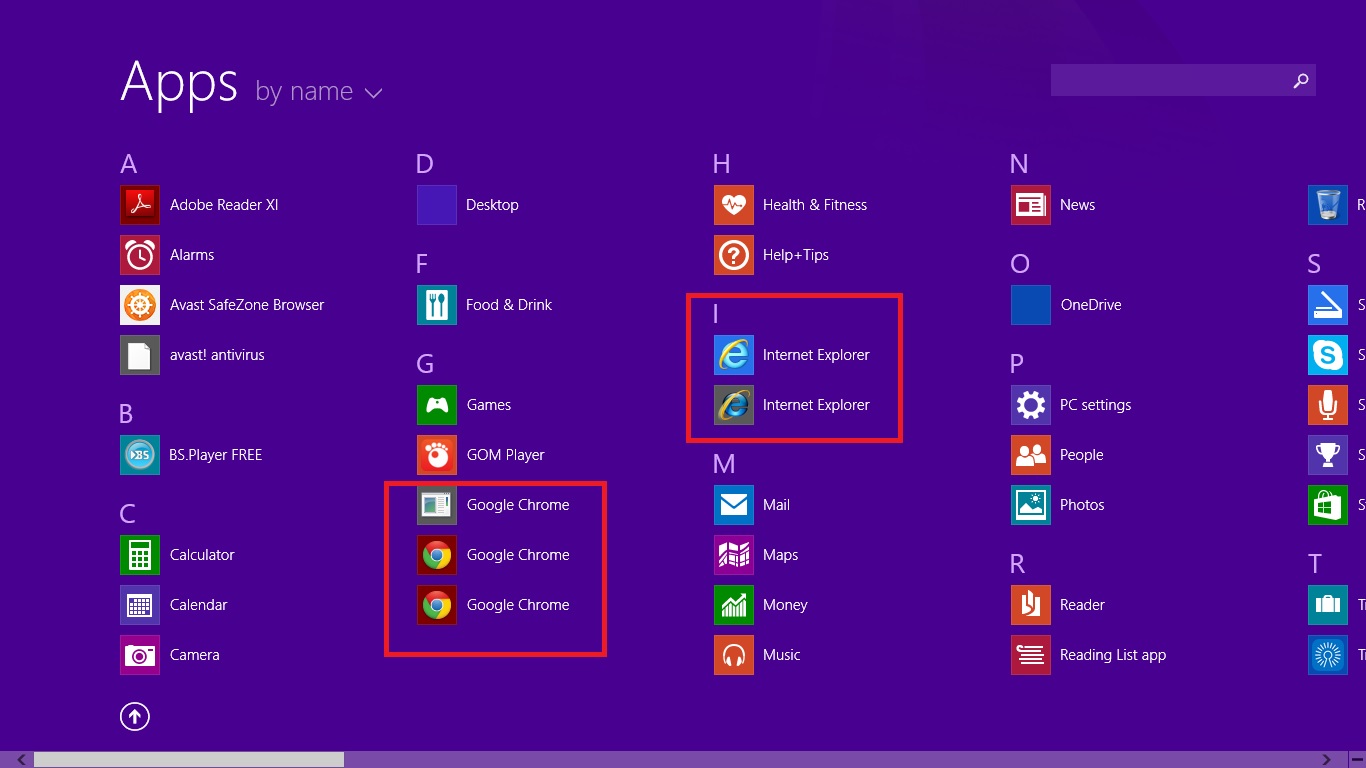Click the letter T group header
1366x768 pixels.
[x=1315, y=564]
